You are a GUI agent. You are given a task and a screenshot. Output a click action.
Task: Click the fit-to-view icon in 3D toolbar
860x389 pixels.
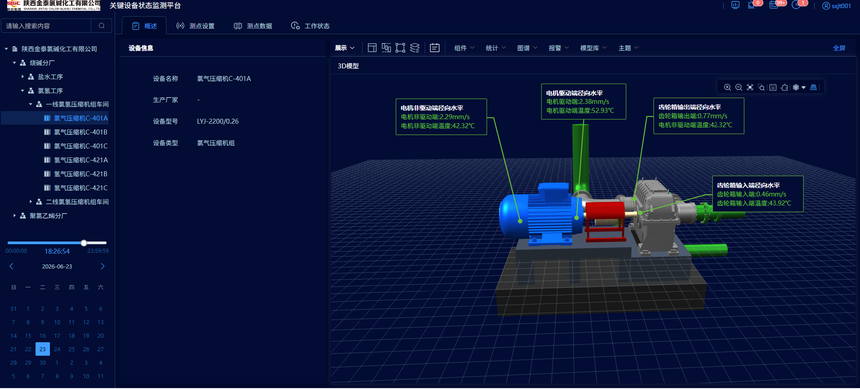[x=750, y=87]
